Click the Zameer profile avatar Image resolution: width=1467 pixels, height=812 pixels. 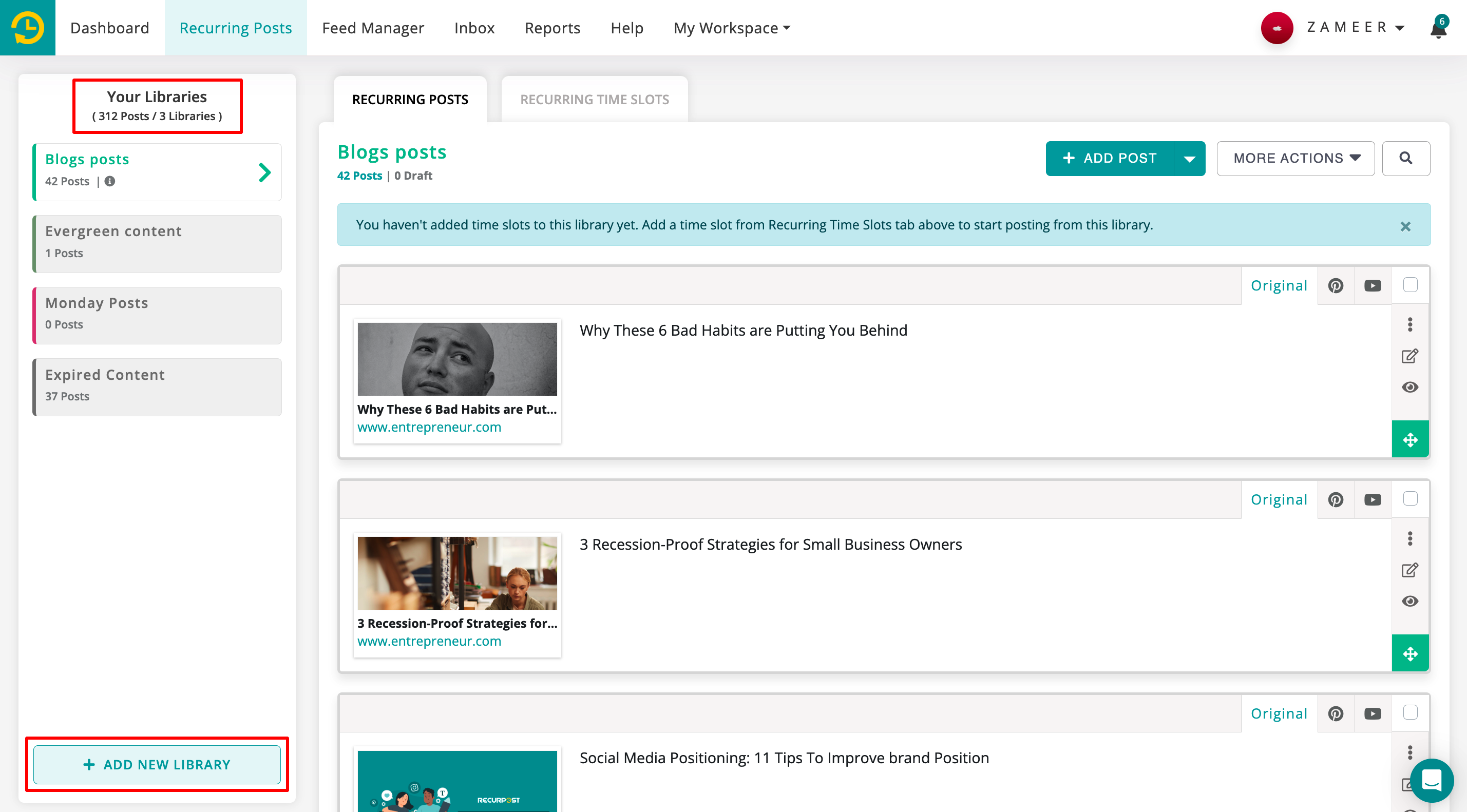[x=1277, y=28]
